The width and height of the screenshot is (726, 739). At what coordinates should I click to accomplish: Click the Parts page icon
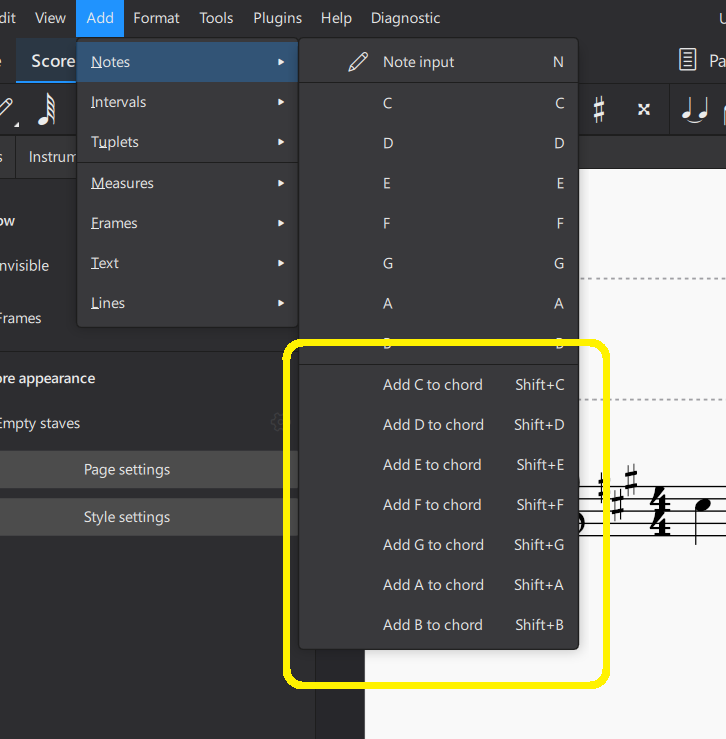(x=687, y=60)
